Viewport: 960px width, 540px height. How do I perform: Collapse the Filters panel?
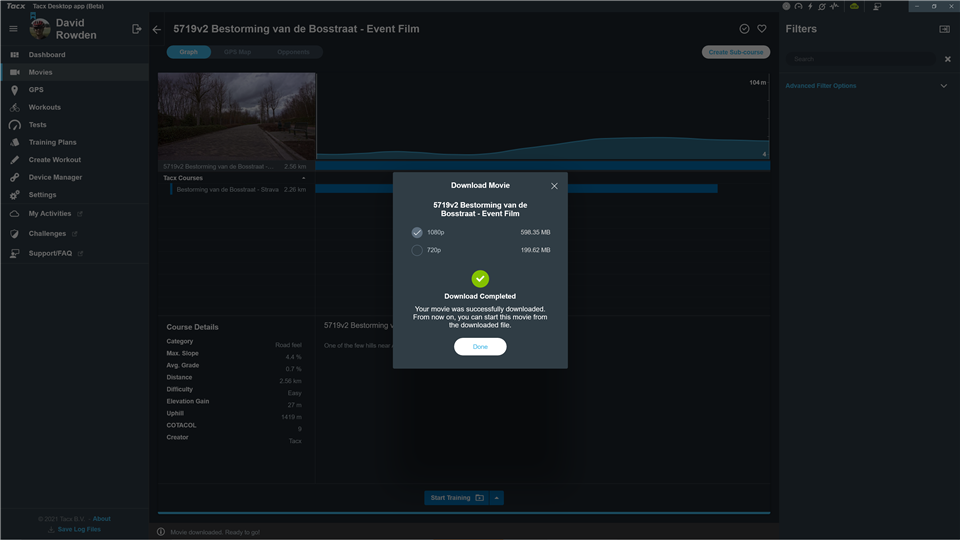(x=945, y=29)
